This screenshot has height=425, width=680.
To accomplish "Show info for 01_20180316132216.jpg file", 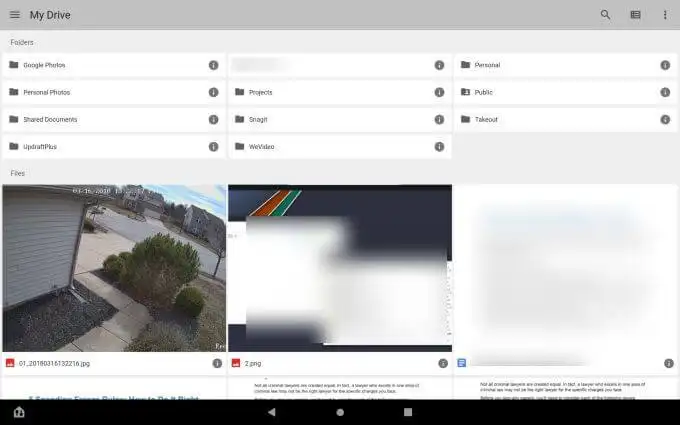I will coord(217,363).
